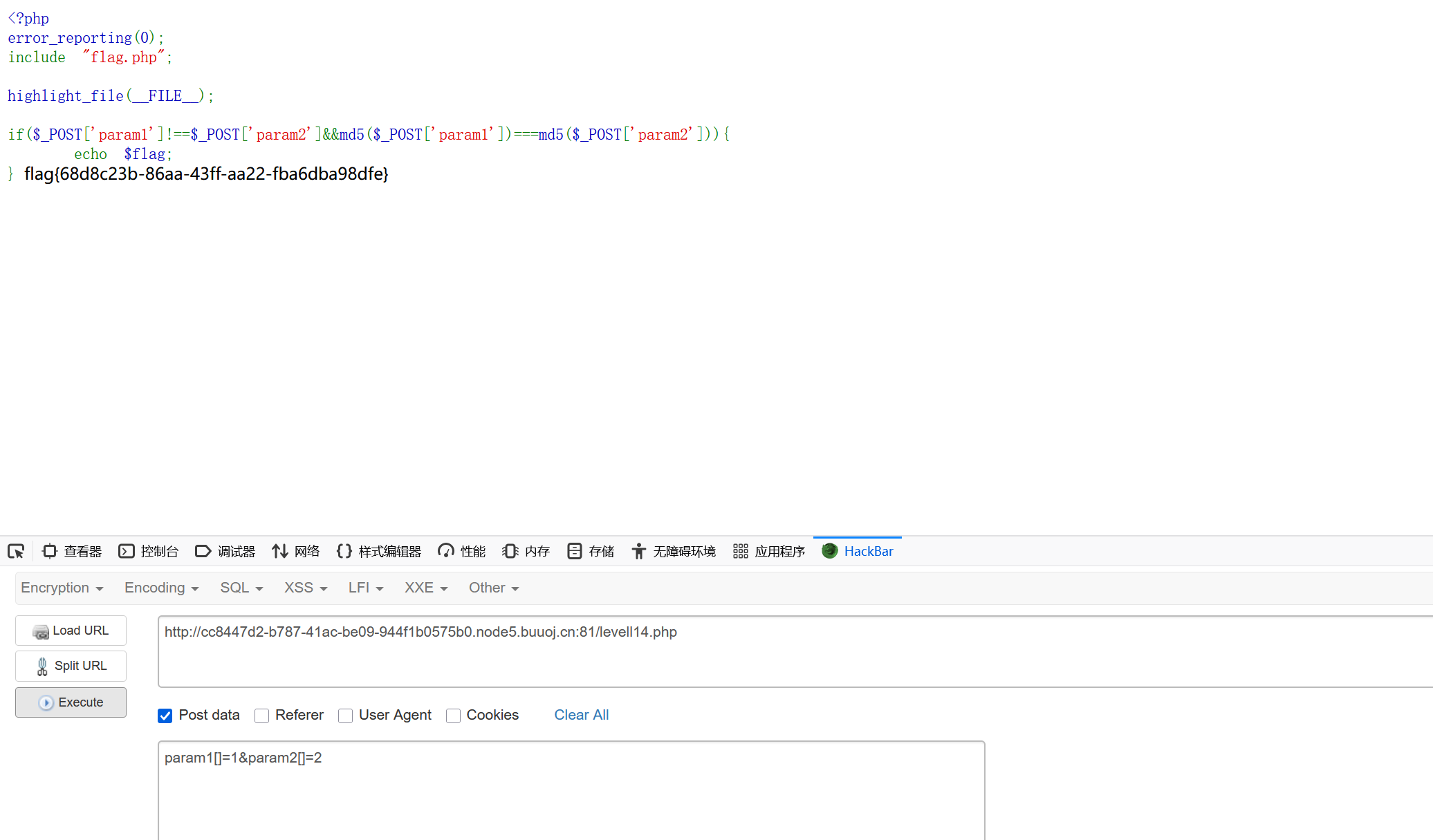Uncheck the Post data checkbox
The width and height of the screenshot is (1433, 840).
click(x=165, y=716)
